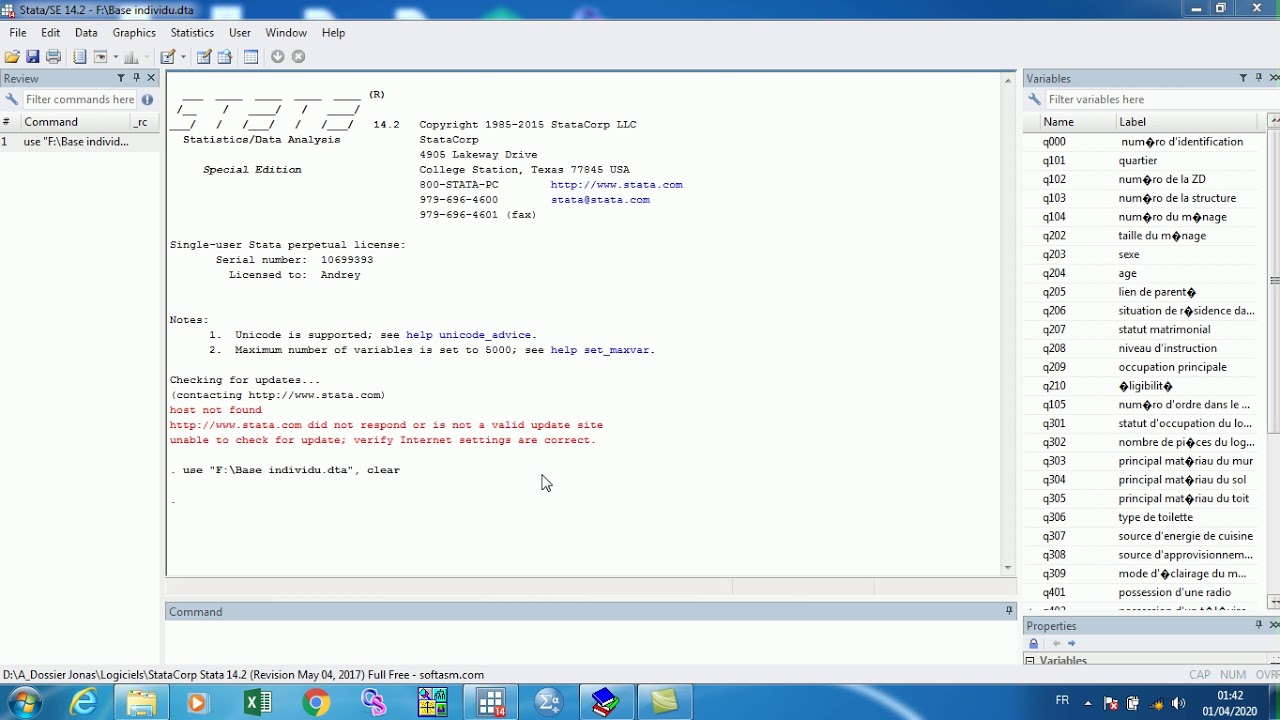Select the 'use "F:\Base individ...' history entry

click(x=80, y=142)
